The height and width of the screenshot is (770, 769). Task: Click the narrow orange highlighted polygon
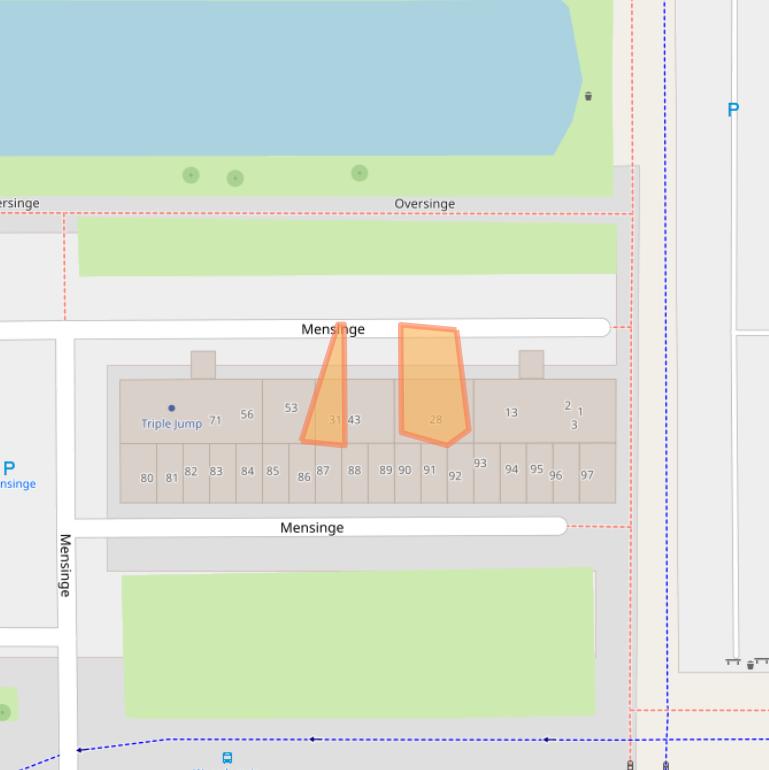coord(331,400)
